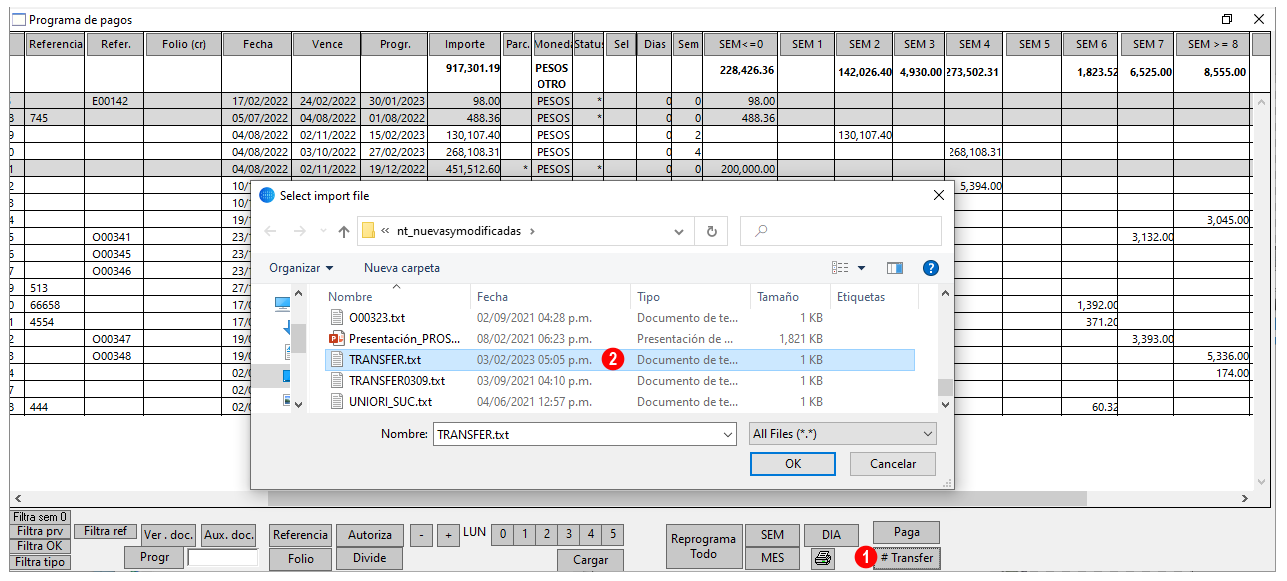Click the Downloads arrow icon in navigation pane
The width and height of the screenshot is (1287, 581).
(x=287, y=326)
